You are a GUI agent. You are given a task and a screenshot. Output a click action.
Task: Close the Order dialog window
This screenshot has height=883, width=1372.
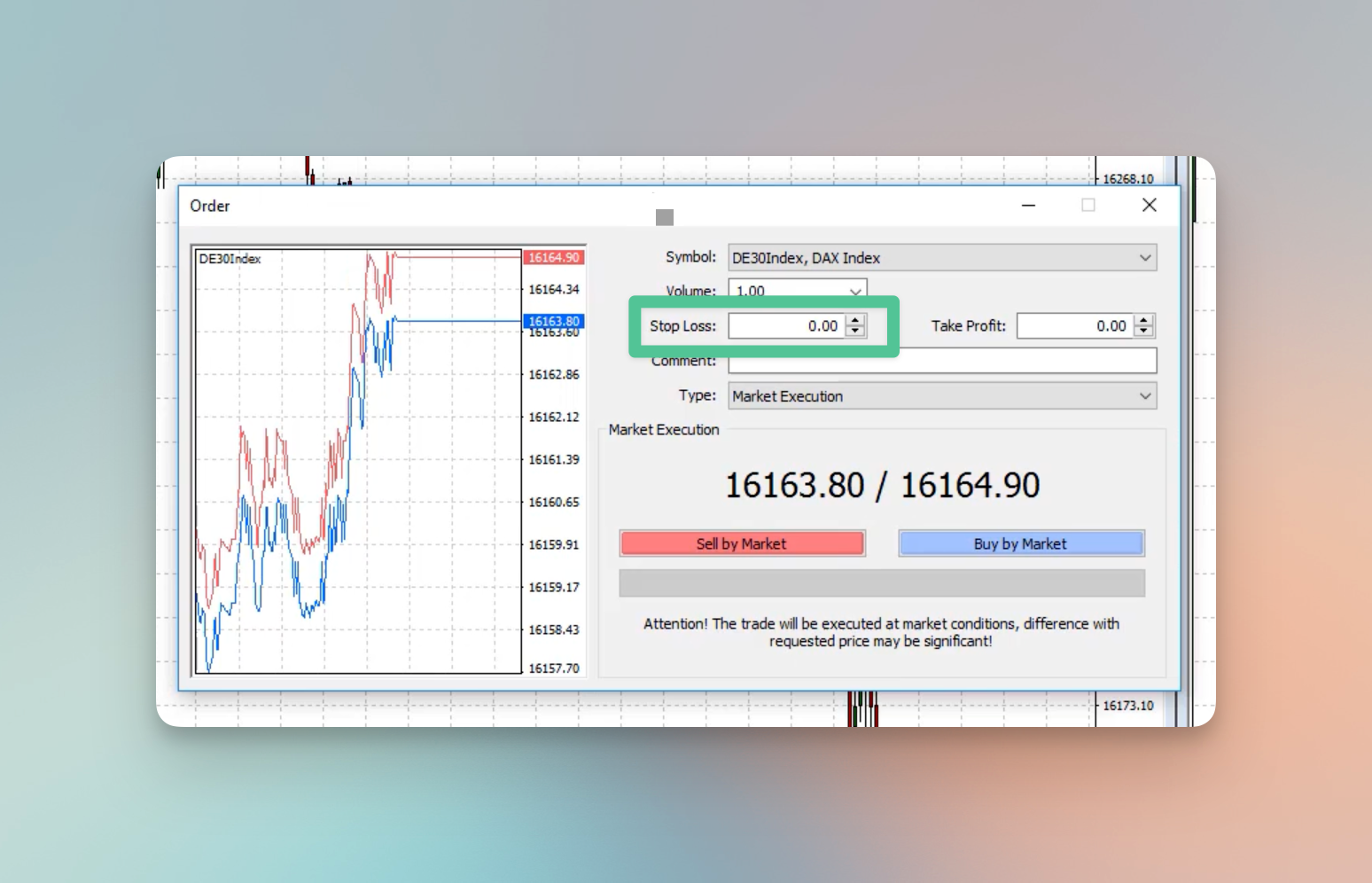pyautogui.click(x=1150, y=206)
